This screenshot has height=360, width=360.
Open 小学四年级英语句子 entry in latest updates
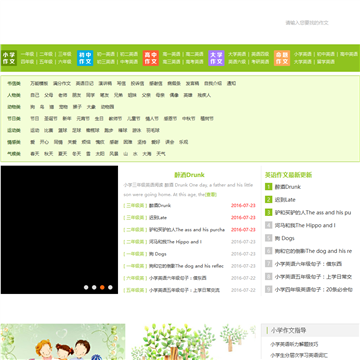pyautogui.click(x=313, y=289)
